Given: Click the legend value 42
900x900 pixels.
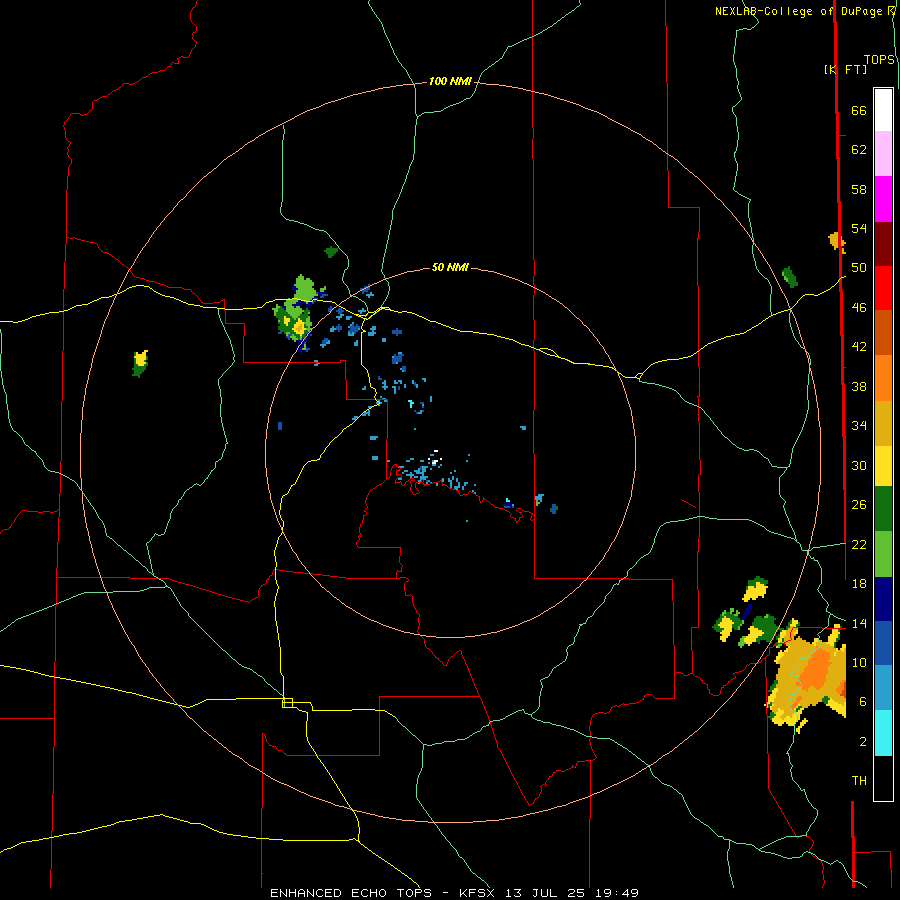Looking at the screenshot, I should (x=859, y=346).
